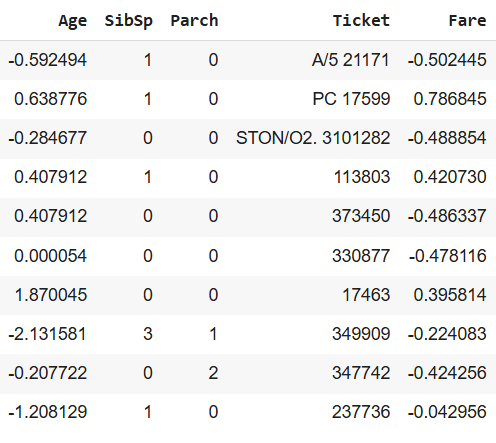Select Fare value 0.420730
Image resolution: width=496 pixels, height=443 pixels.
pos(450,177)
